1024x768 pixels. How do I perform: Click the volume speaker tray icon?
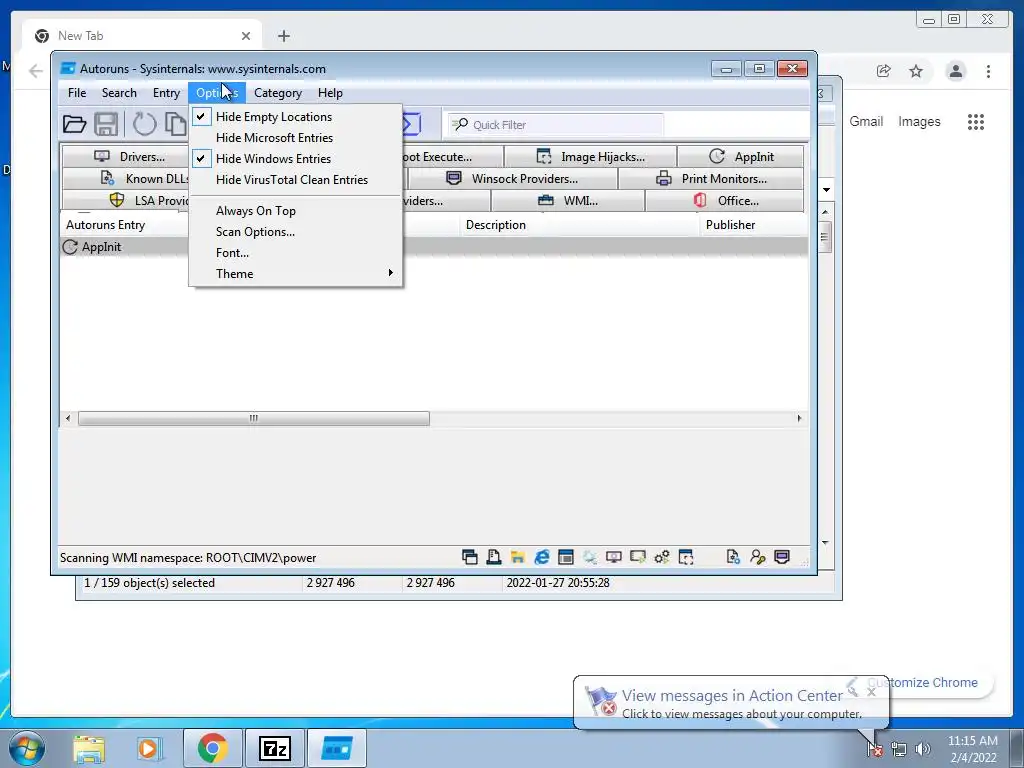(923, 749)
